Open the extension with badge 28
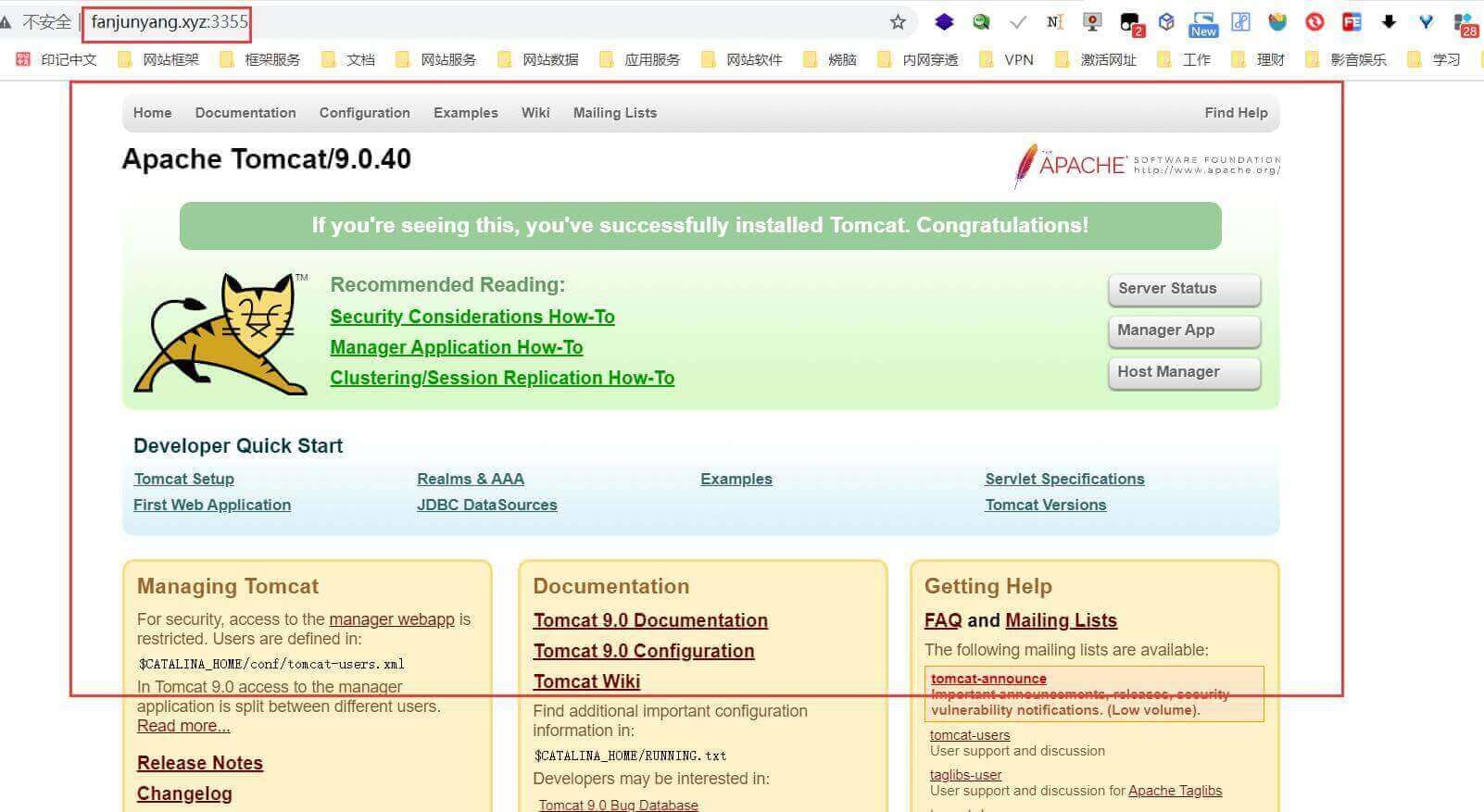The height and width of the screenshot is (812, 1484). (1465, 24)
